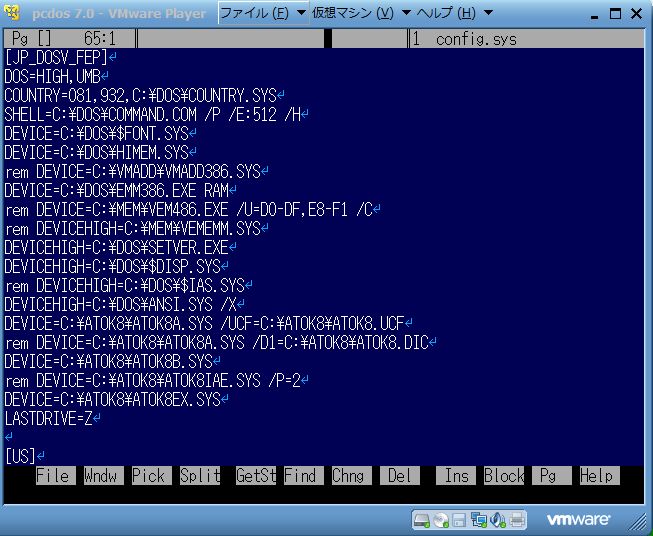653x536 pixels.
Task: Click the Pg [] mode indicator
Action: tap(32, 39)
